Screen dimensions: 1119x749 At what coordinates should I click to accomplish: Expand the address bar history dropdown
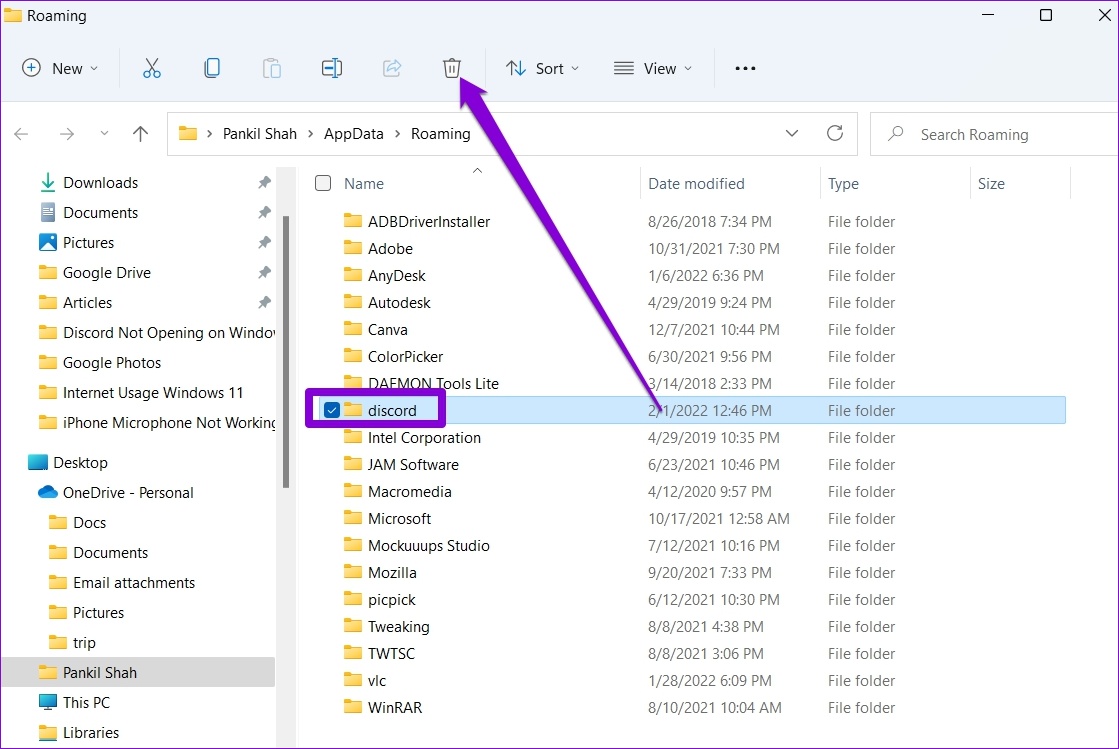791,133
